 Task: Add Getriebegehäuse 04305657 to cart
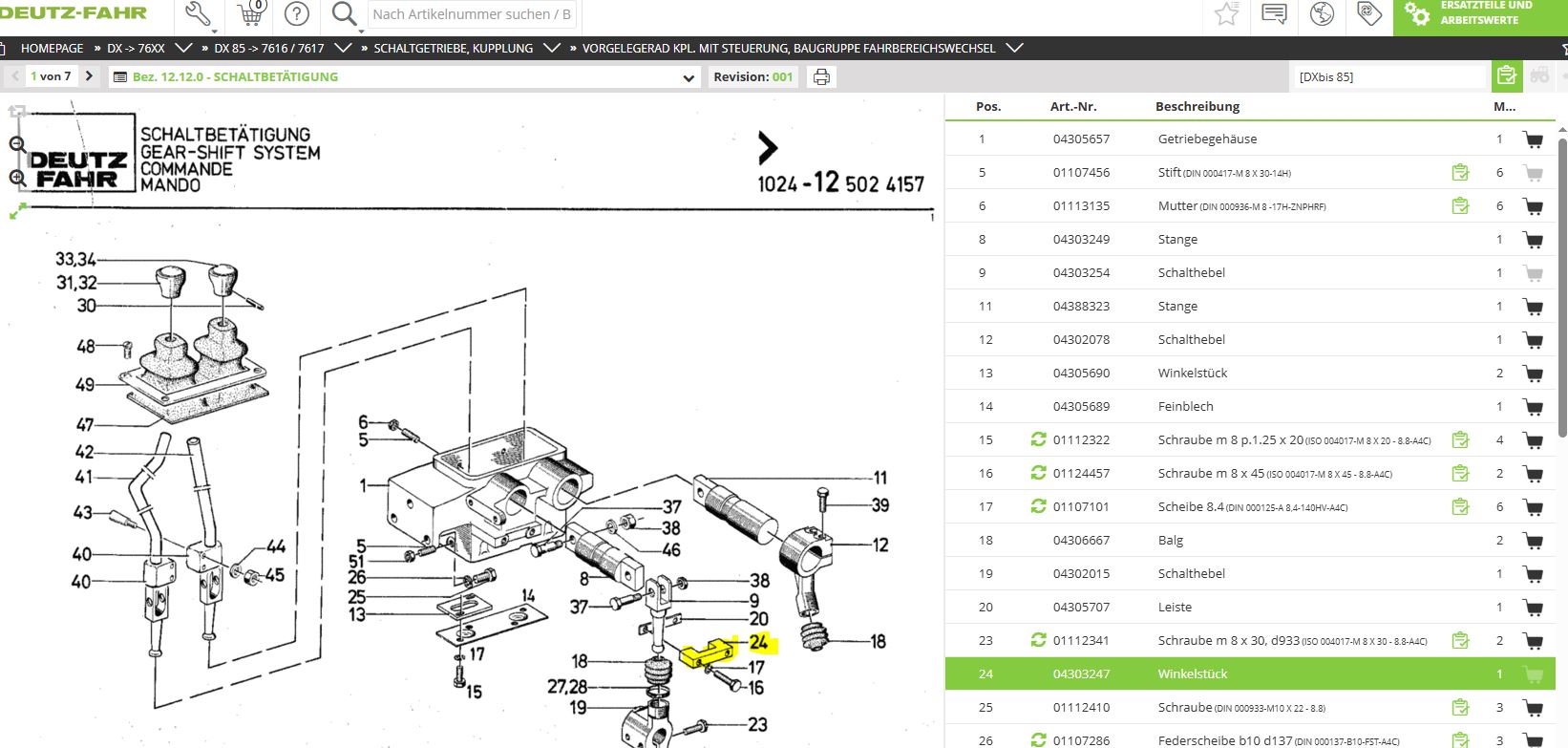coord(1534,139)
